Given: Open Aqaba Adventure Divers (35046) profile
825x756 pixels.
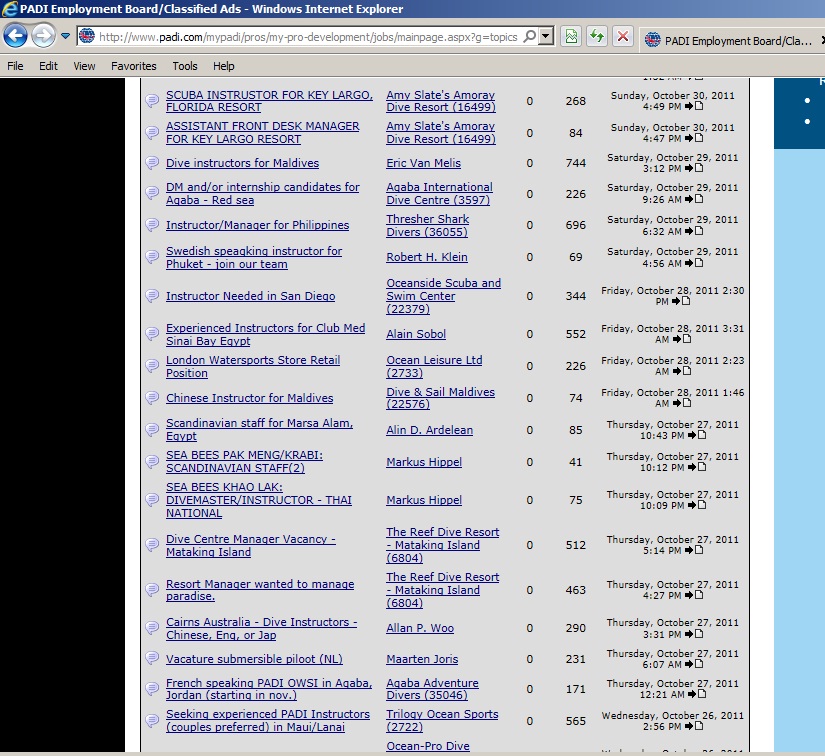Looking at the screenshot, I should coord(432,689).
